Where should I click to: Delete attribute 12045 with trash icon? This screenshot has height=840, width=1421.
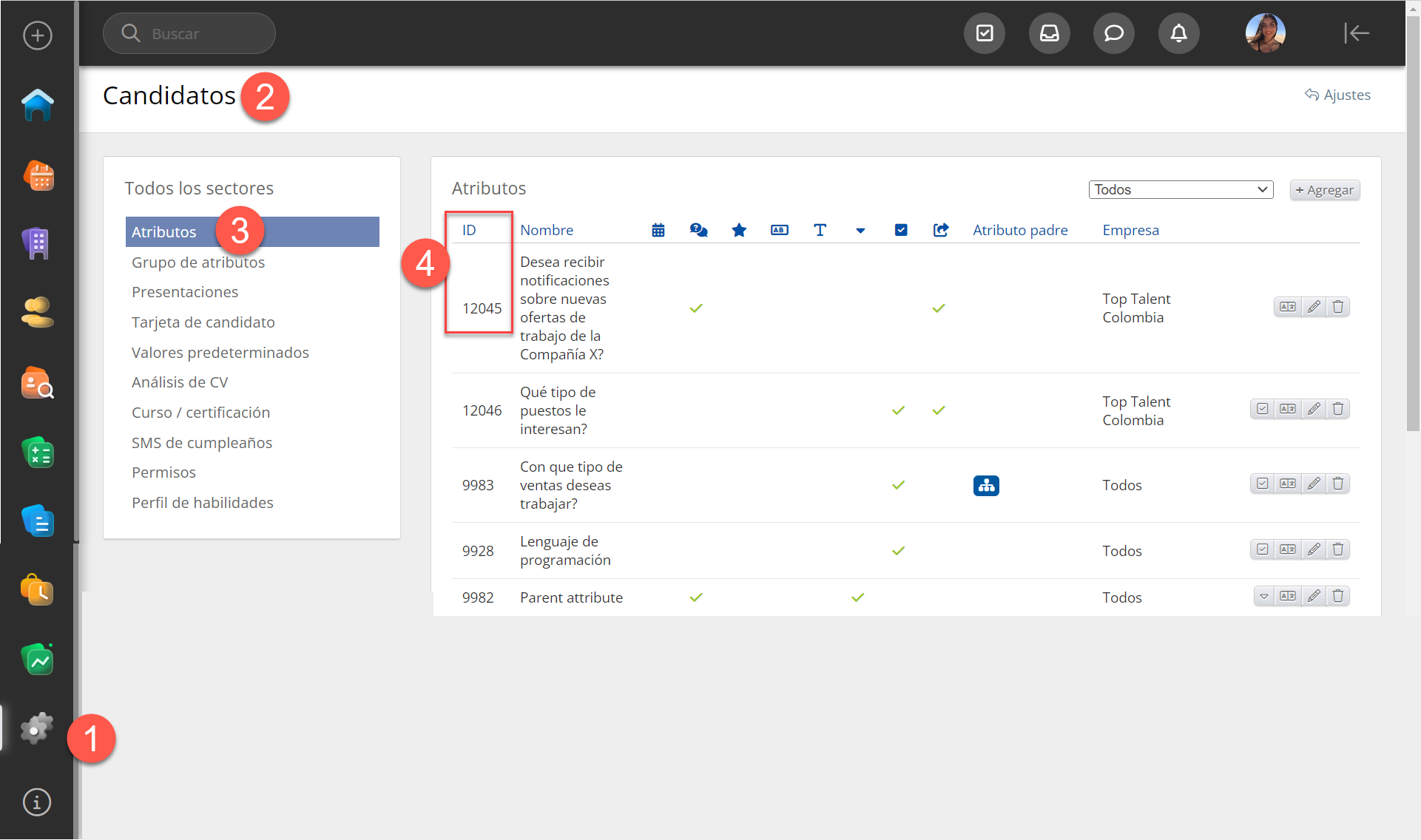[1337, 307]
